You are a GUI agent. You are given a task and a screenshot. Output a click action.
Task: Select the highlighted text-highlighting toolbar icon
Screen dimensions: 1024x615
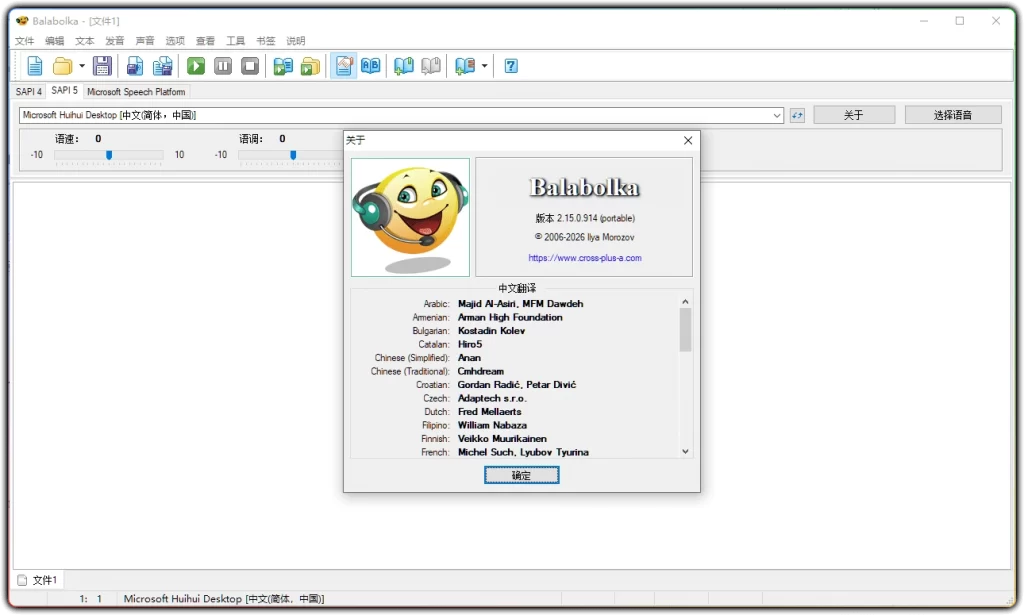tap(341, 66)
